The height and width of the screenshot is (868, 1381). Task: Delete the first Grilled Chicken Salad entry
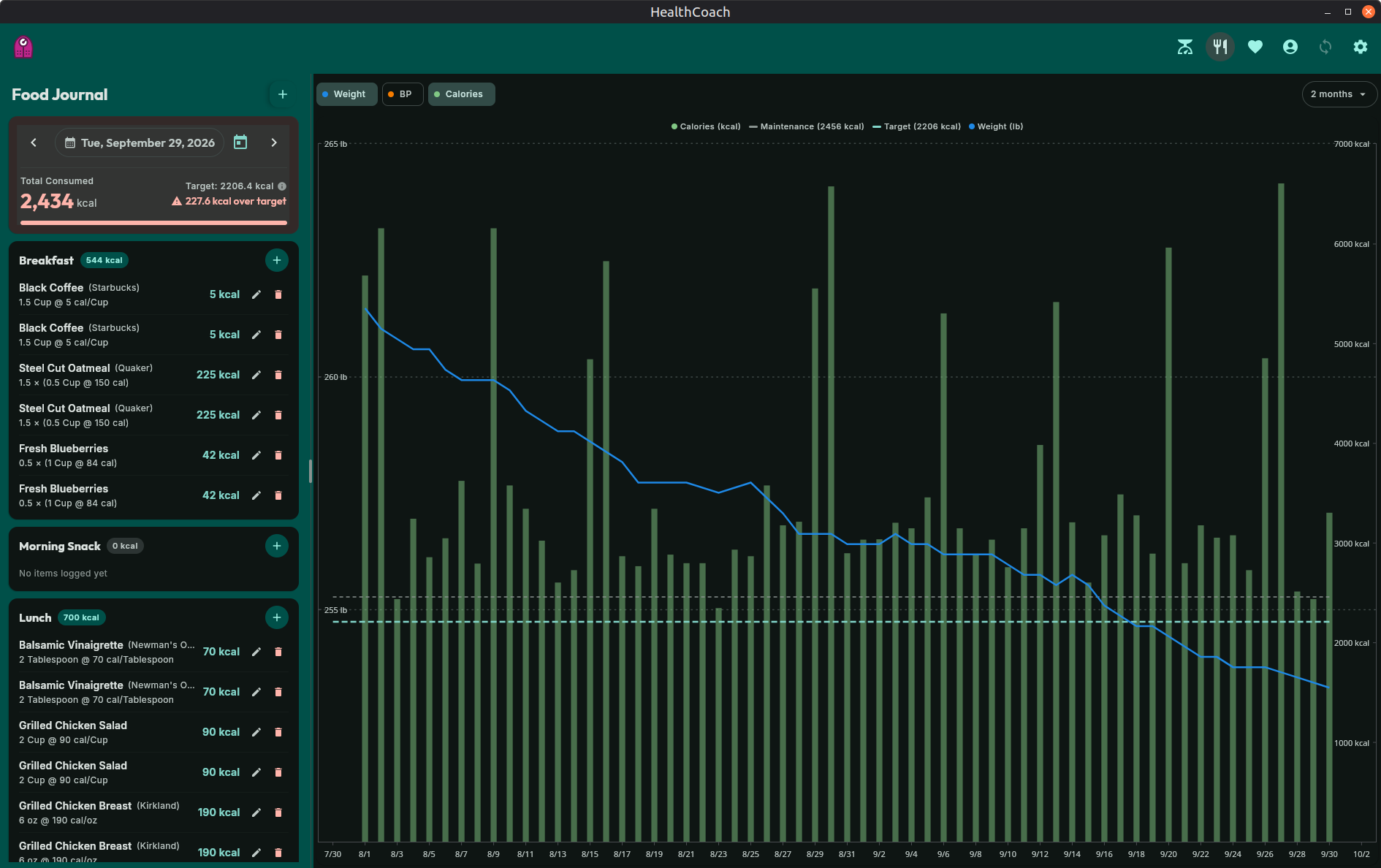(x=278, y=732)
